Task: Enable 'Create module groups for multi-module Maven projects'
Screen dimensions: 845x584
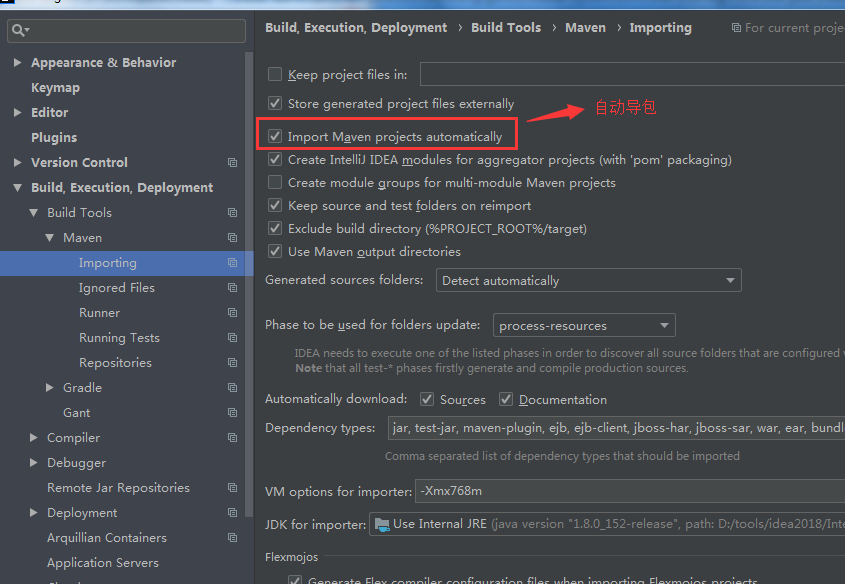Action: coord(275,183)
